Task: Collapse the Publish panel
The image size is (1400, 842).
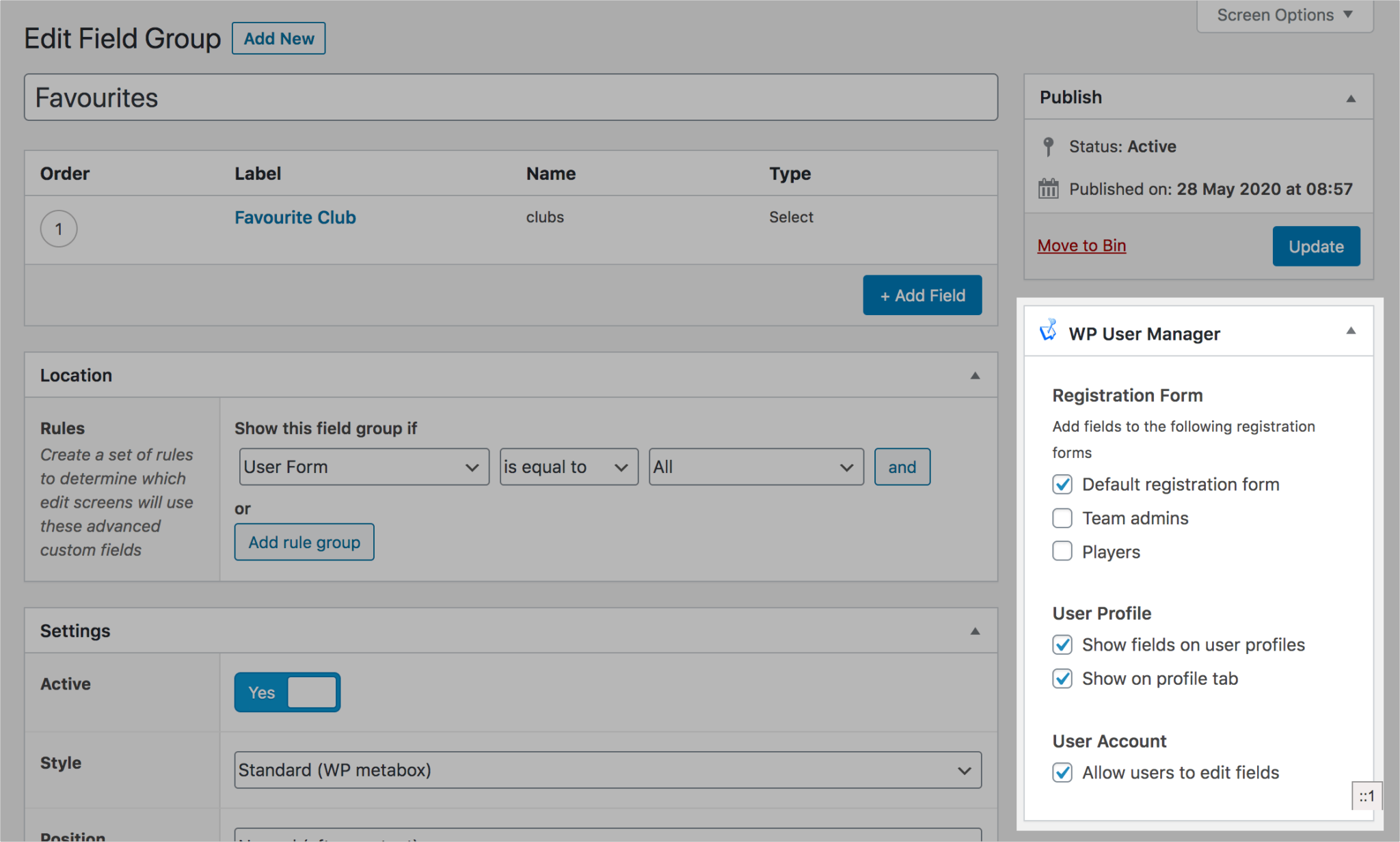Action: pyautogui.click(x=1351, y=98)
